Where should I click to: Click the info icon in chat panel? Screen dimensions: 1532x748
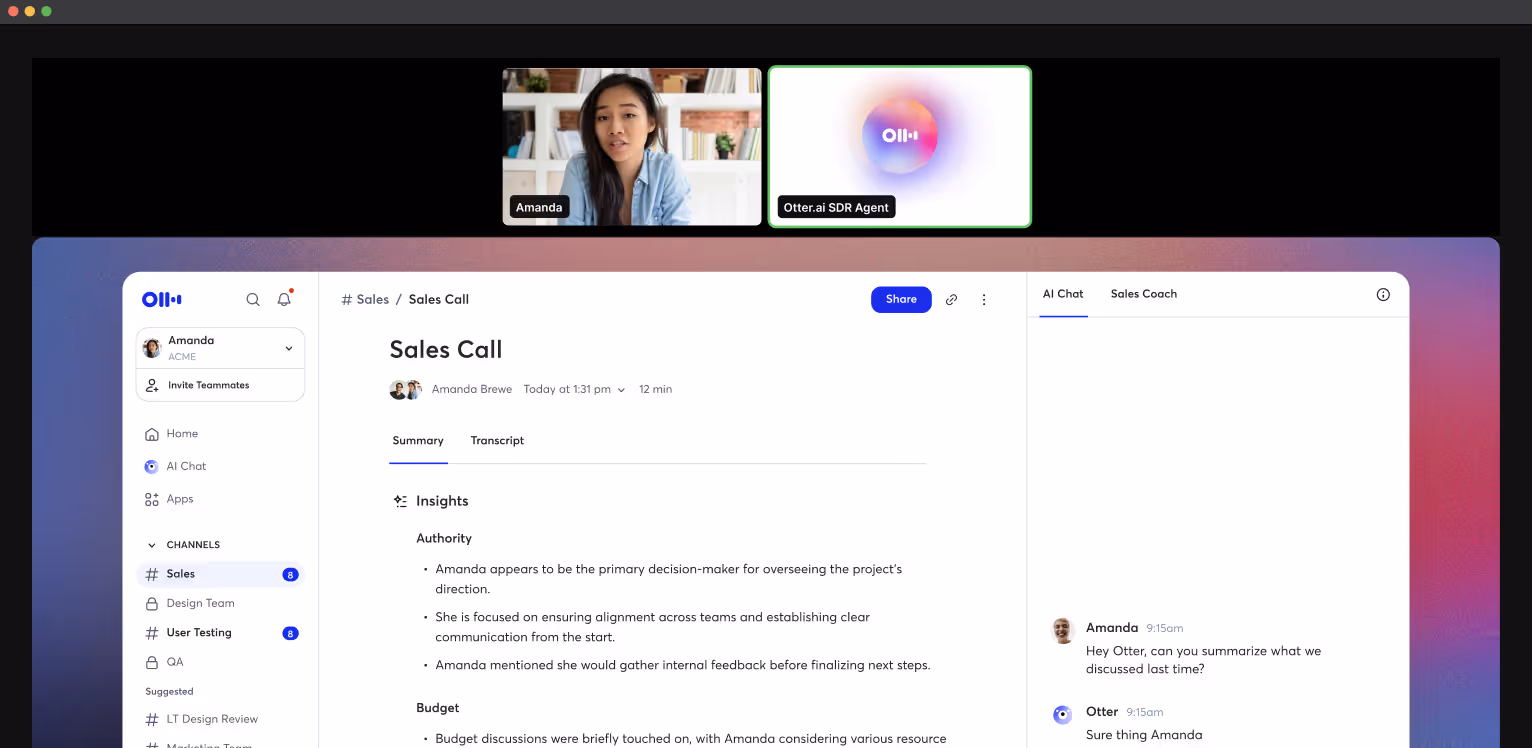(1383, 295)
